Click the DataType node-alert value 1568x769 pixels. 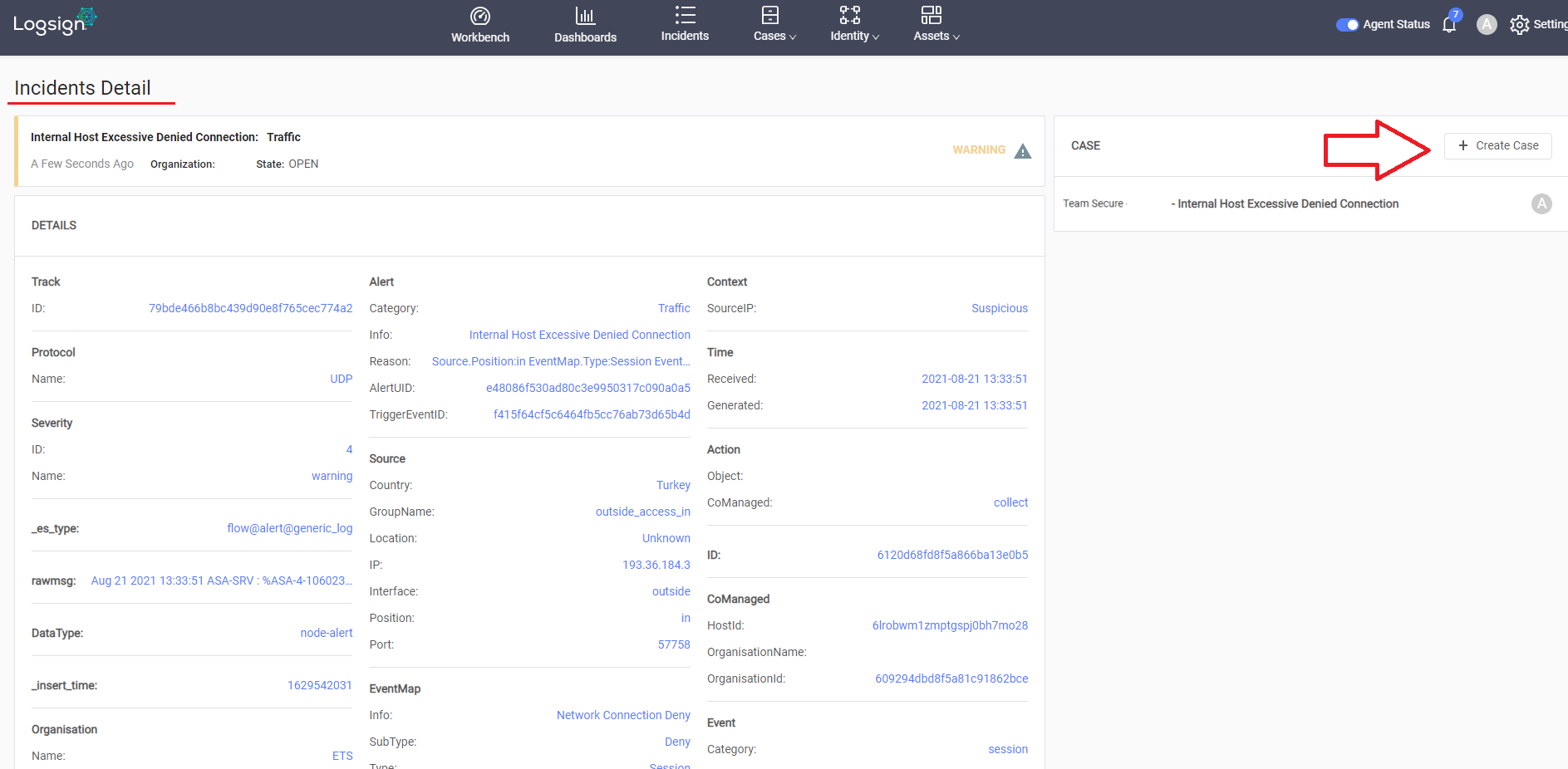pos(326,633)
